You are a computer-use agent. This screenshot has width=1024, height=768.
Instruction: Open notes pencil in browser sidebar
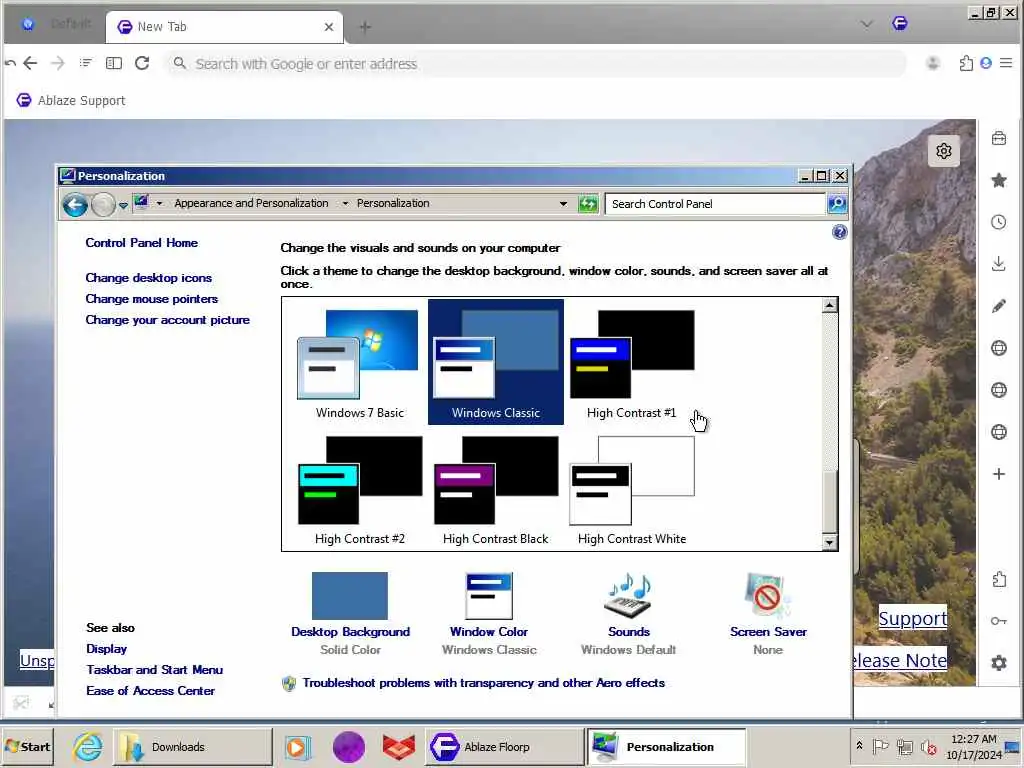(x=999, y=306)
